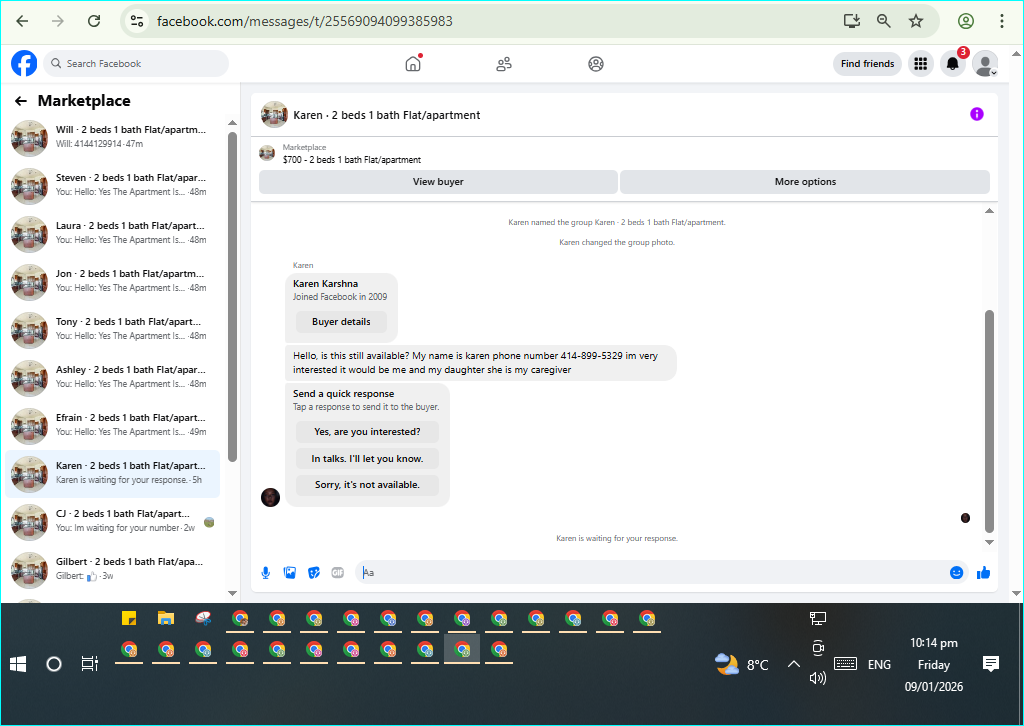Open the conversation information icon
Viewport: 1024px width, 726px height.
click(x=976, y=114)
